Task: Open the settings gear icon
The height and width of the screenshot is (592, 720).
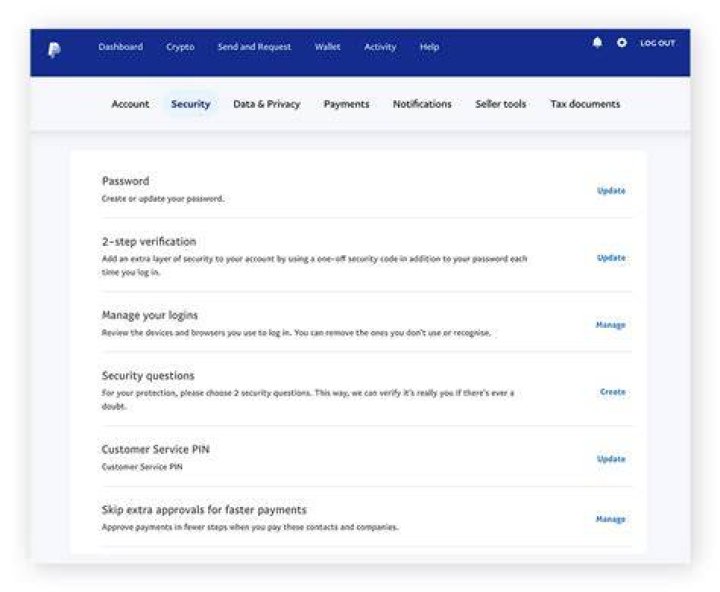Action: click(x=622, y=43)
